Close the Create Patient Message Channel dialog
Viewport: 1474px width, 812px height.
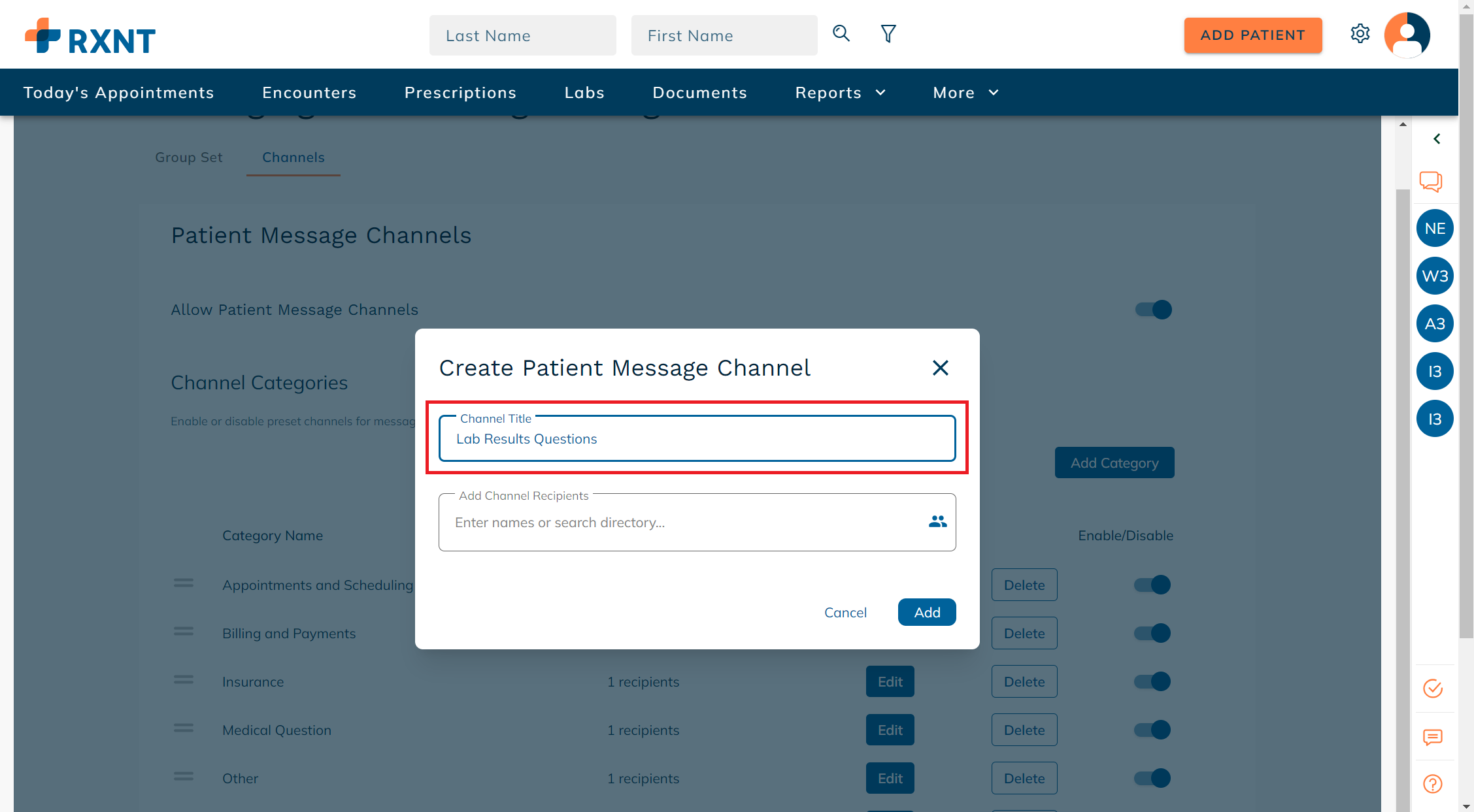940,368
